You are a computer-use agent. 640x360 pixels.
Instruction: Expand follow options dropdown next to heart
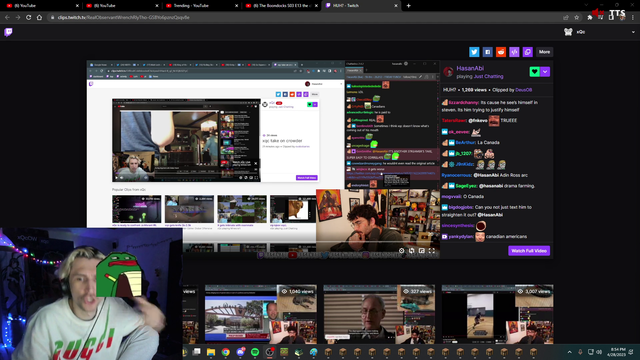(545, 71)
